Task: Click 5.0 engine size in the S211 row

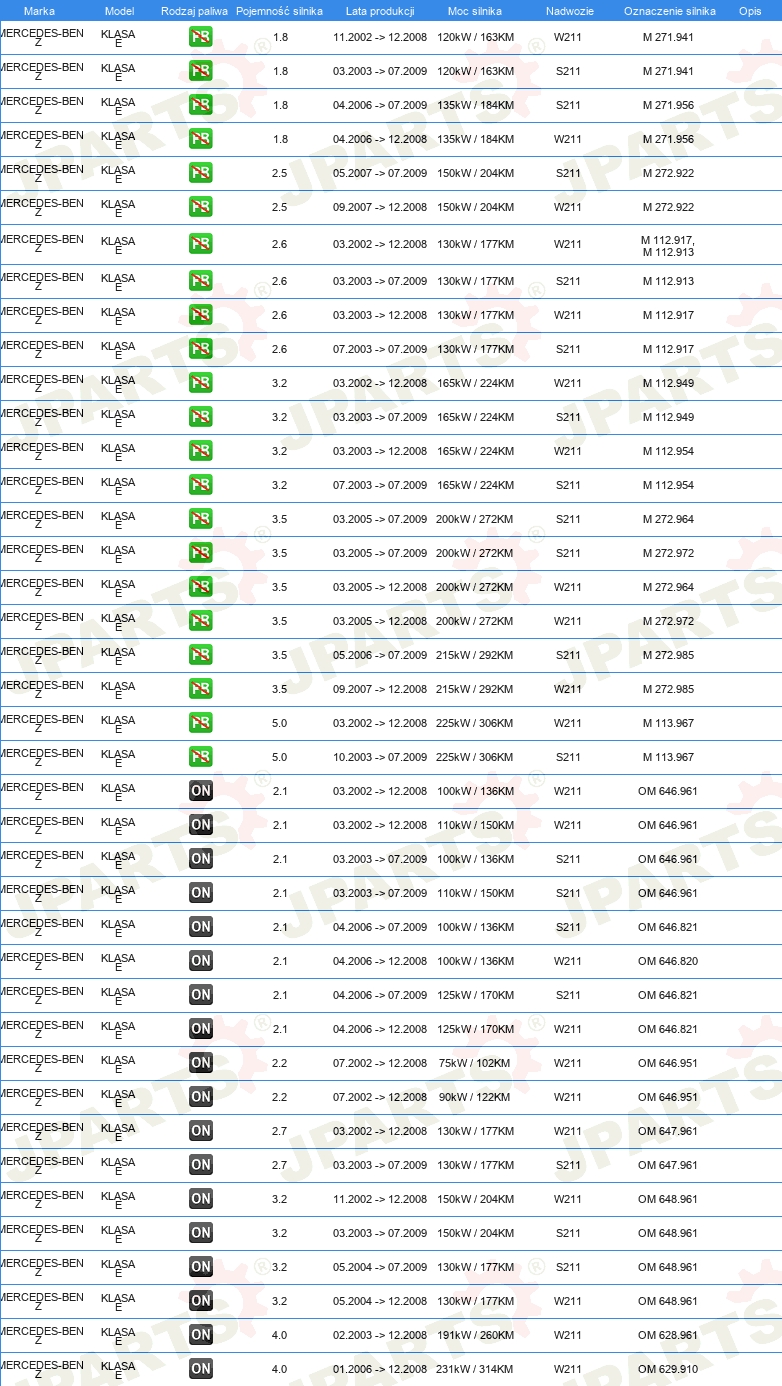Action: [x=279, y=757]
